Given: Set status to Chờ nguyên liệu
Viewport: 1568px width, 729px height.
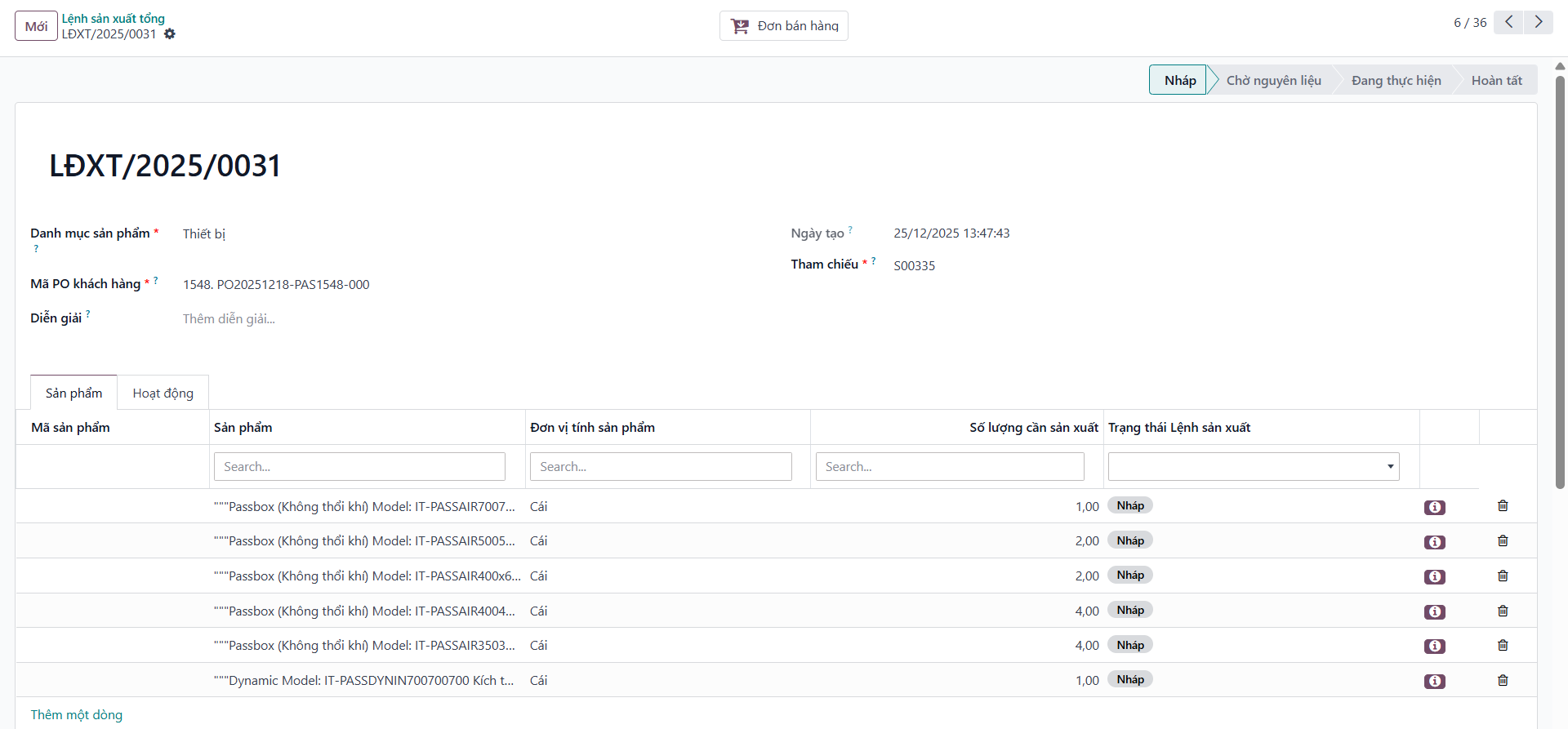Looking at the screenshot, I should 1273,80.
